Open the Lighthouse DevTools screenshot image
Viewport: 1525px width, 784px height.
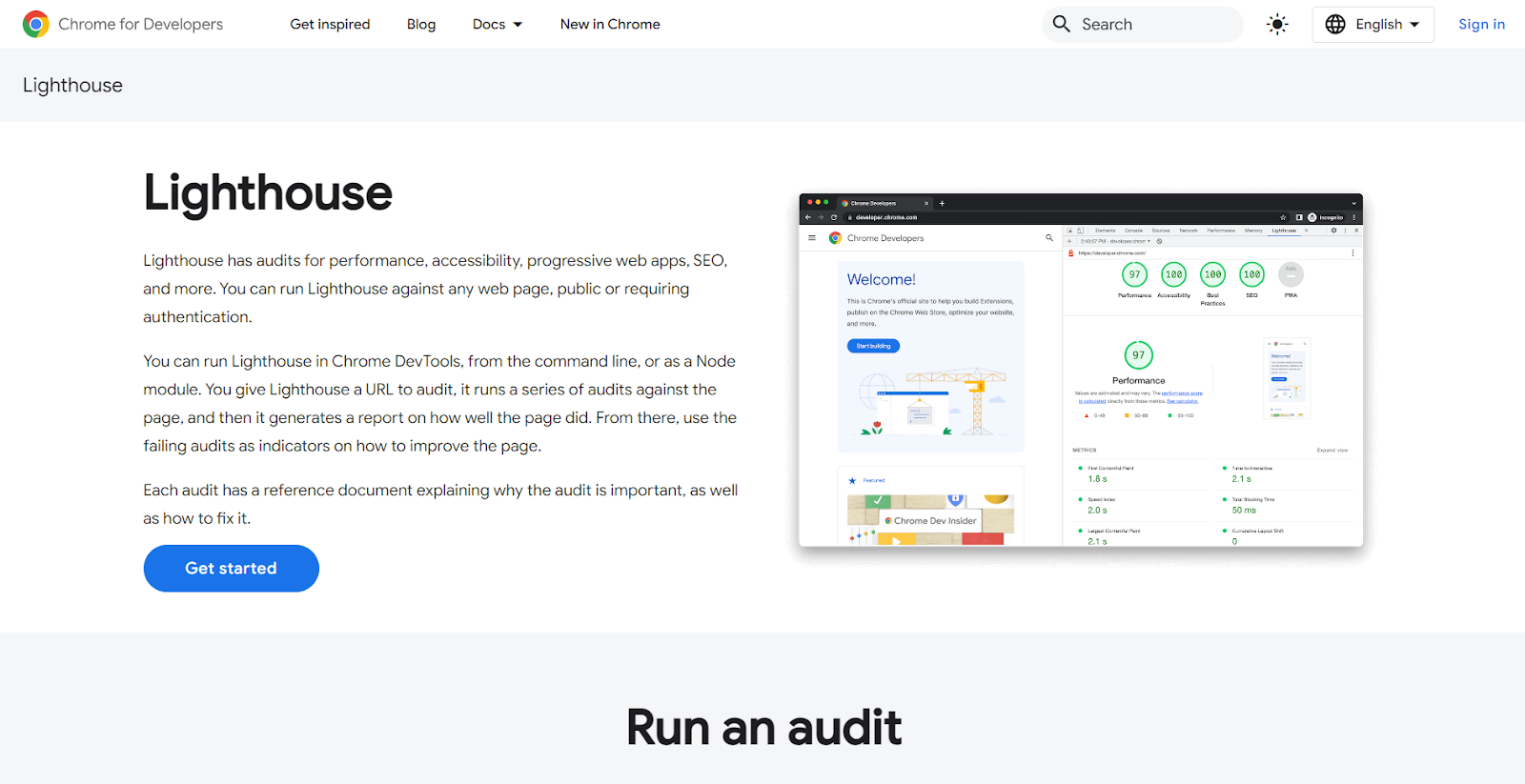(1081, 370)
